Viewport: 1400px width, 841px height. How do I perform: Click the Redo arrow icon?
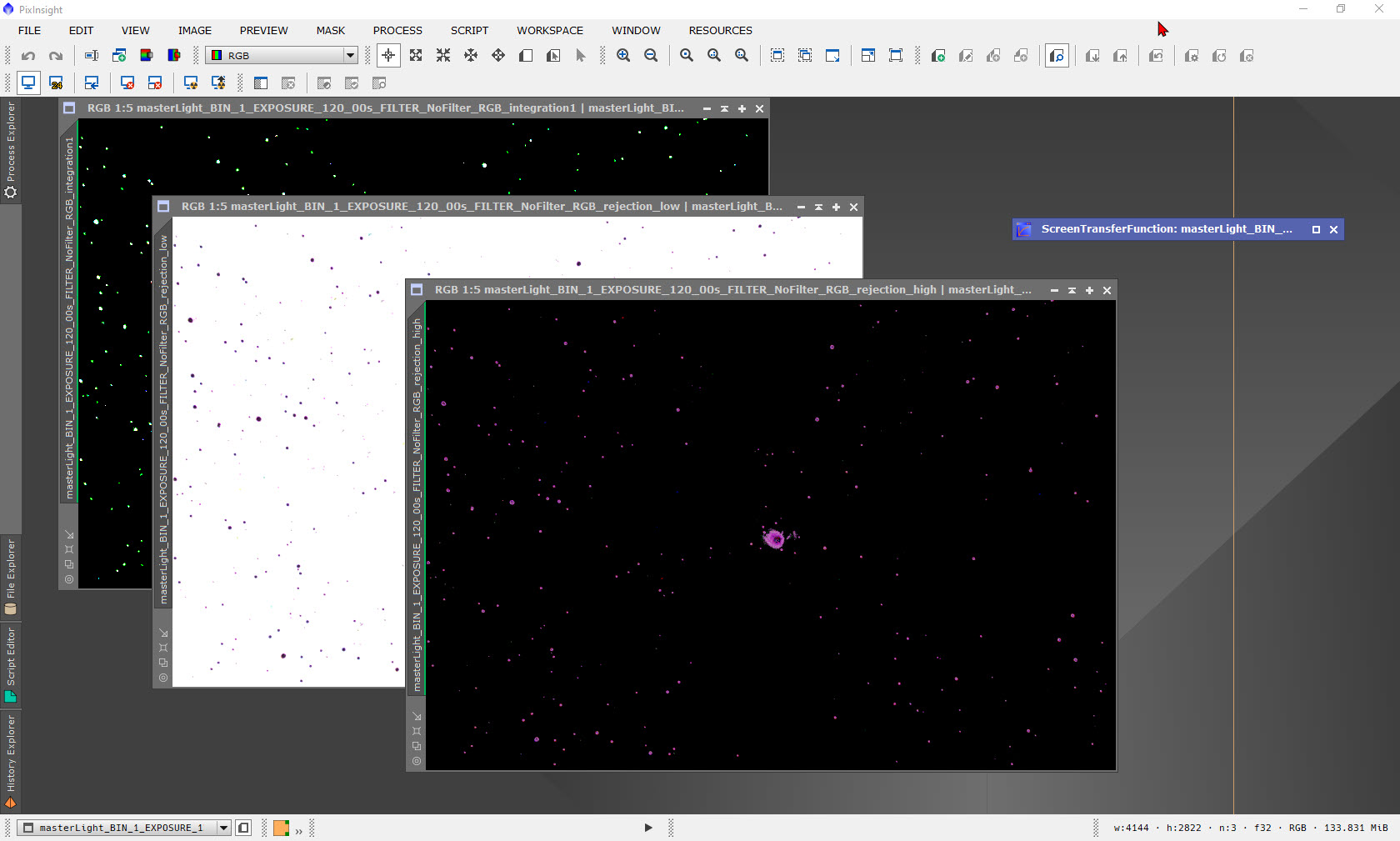pos(56,56)
